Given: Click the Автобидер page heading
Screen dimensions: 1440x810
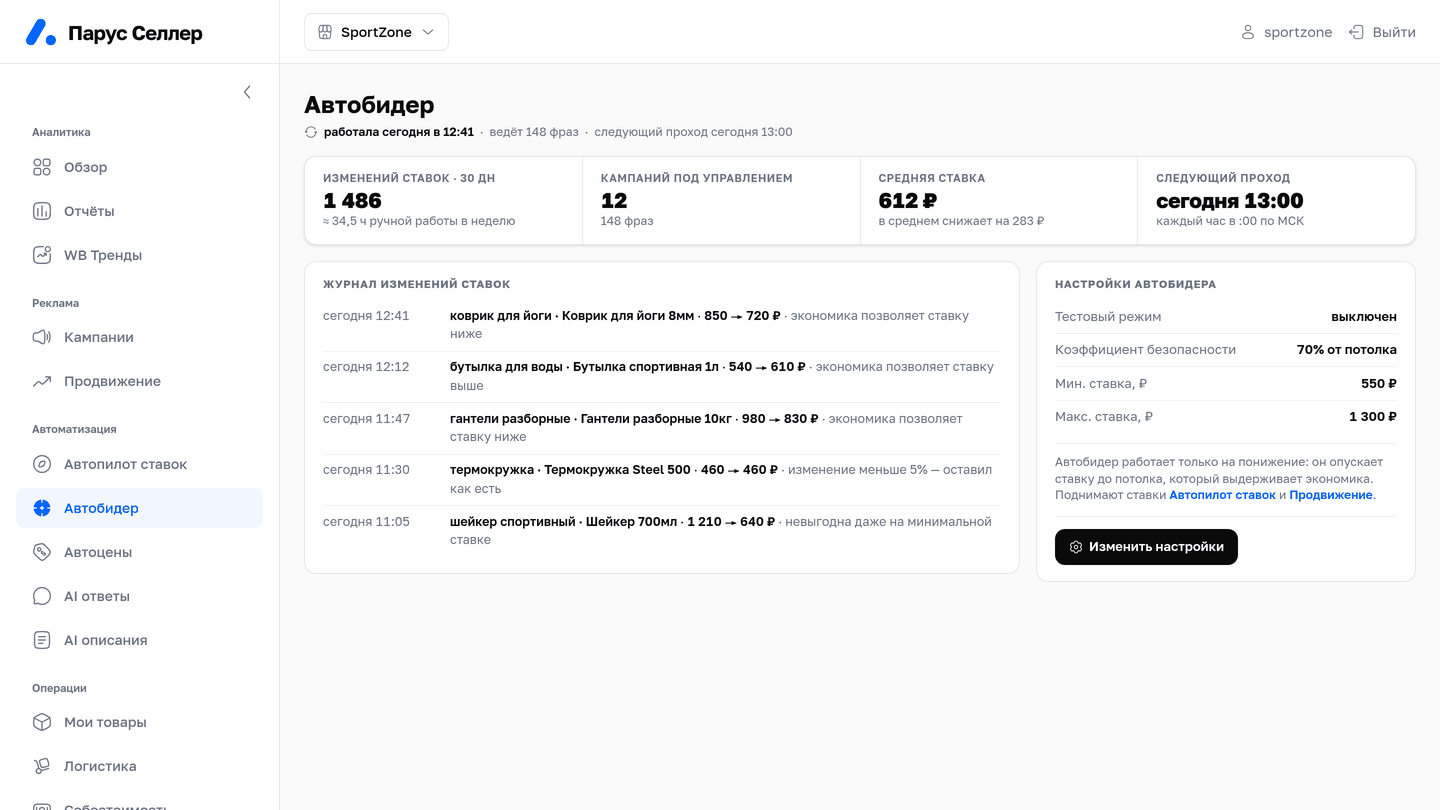Looking at the screenshot, I should (369, 105).
